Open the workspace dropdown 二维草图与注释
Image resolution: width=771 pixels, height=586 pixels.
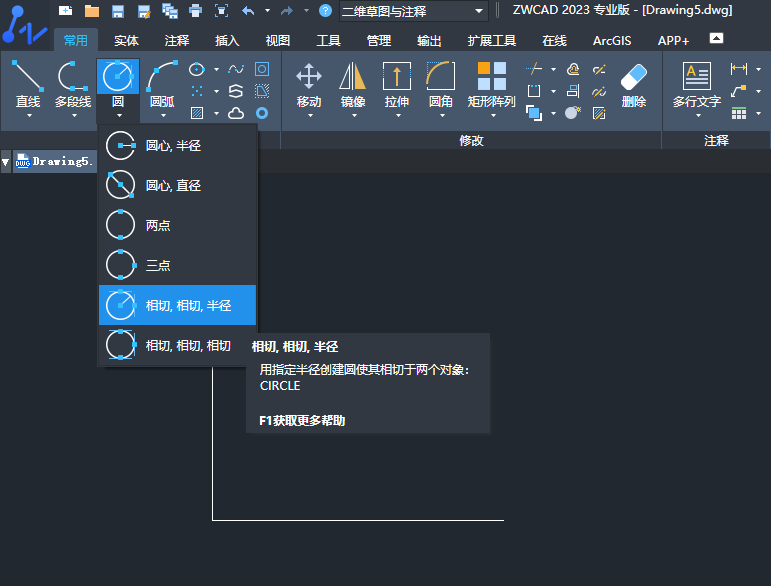coord(414,11)
